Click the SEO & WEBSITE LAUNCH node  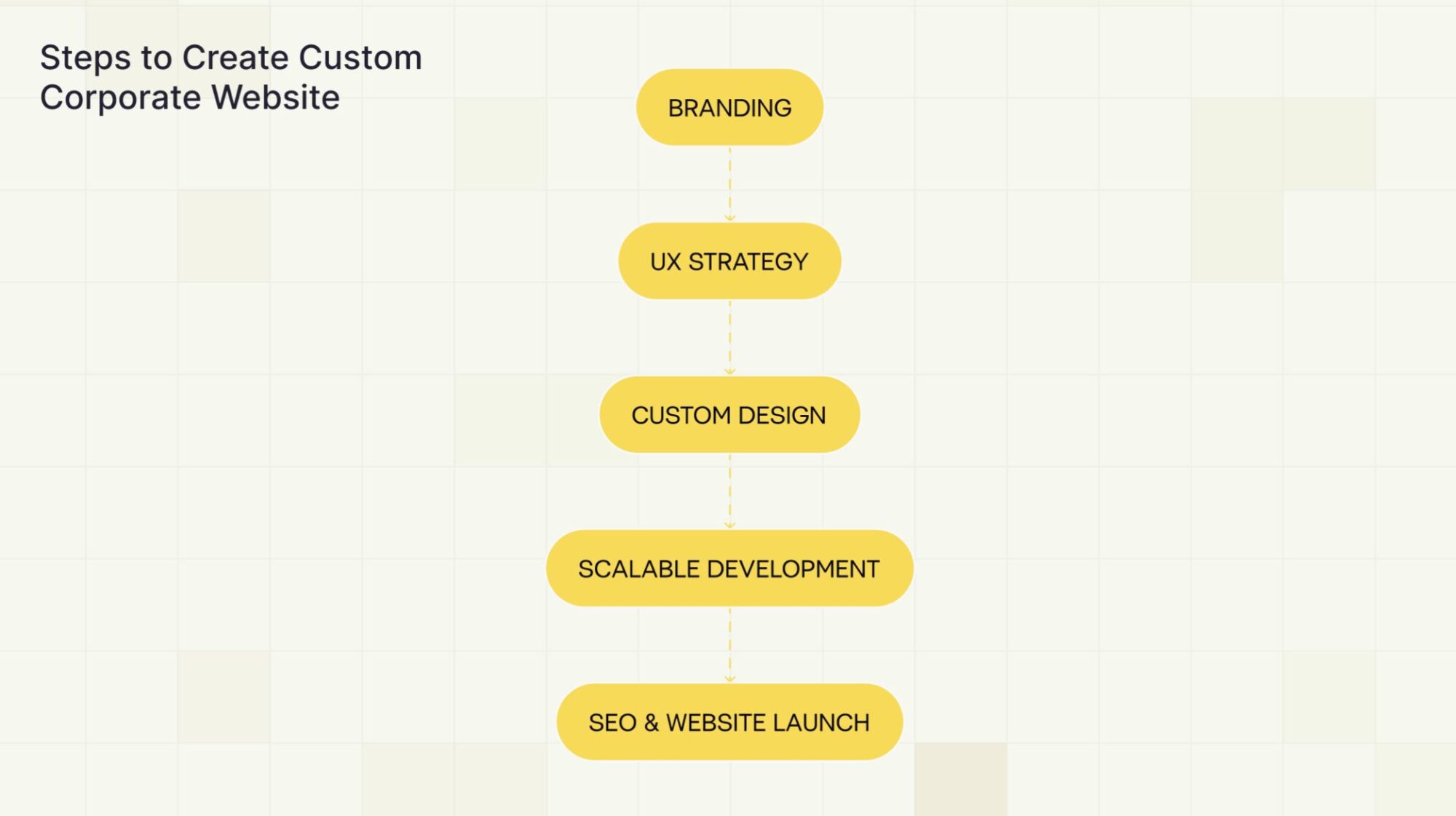coord(729,722)
